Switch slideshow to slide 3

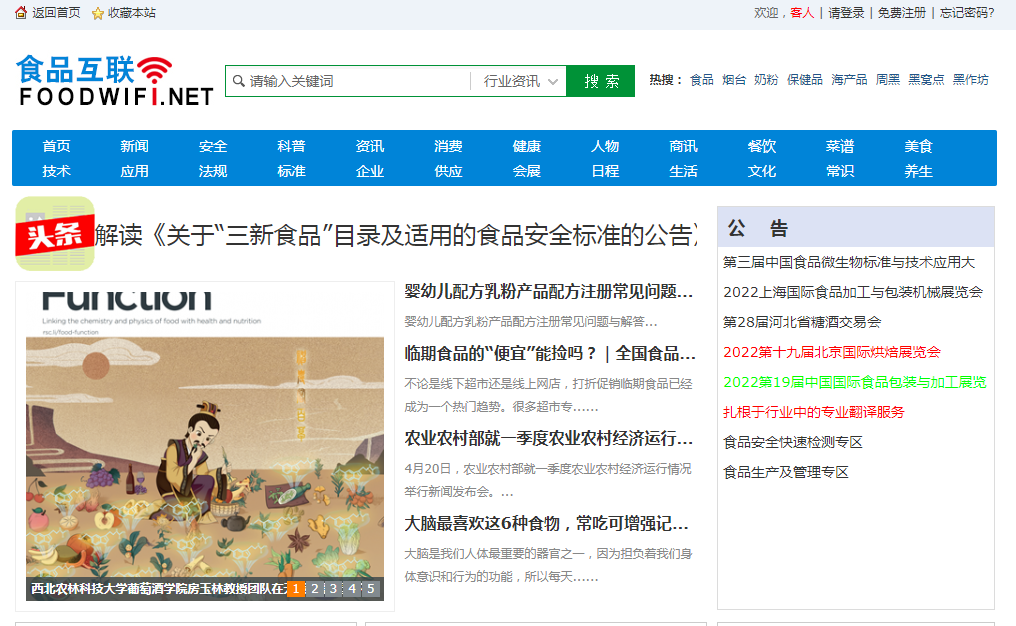point(334,588)
